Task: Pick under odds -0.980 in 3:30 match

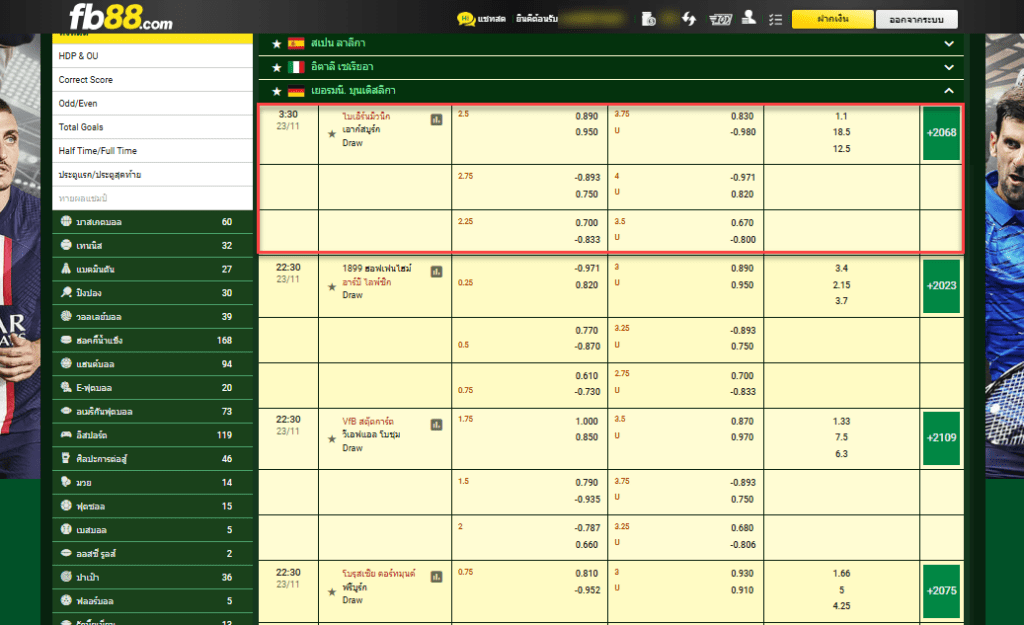Action: pyautogui.click(x=743, y=132)
